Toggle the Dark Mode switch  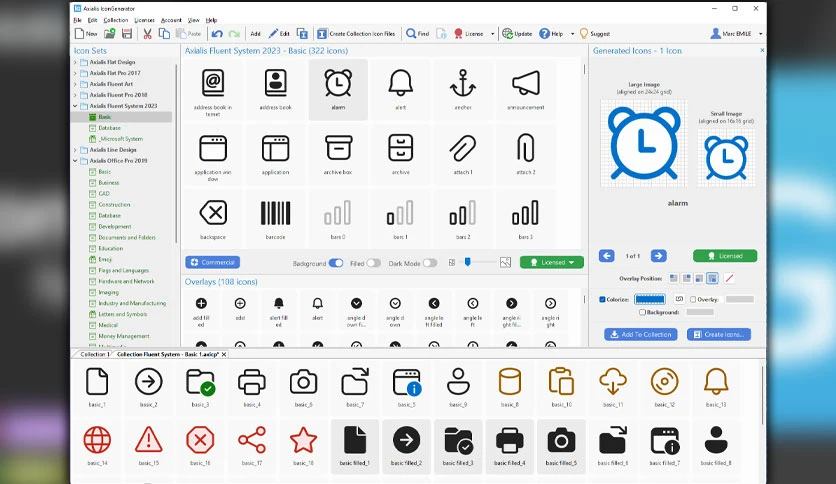430,263
